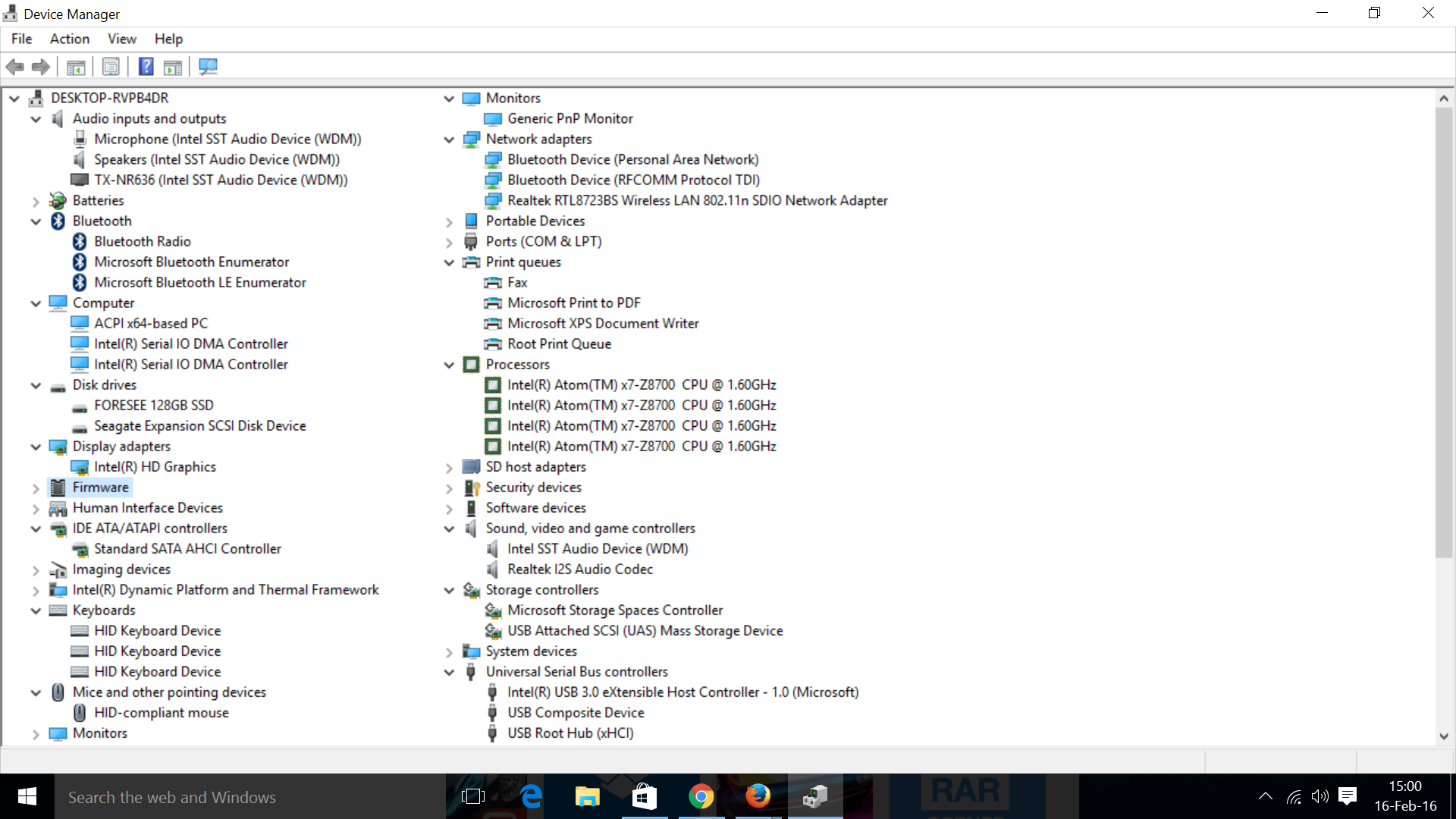Click the Firmware category icon
This screenshot has height=819, width=1456.
click(58, 487)
